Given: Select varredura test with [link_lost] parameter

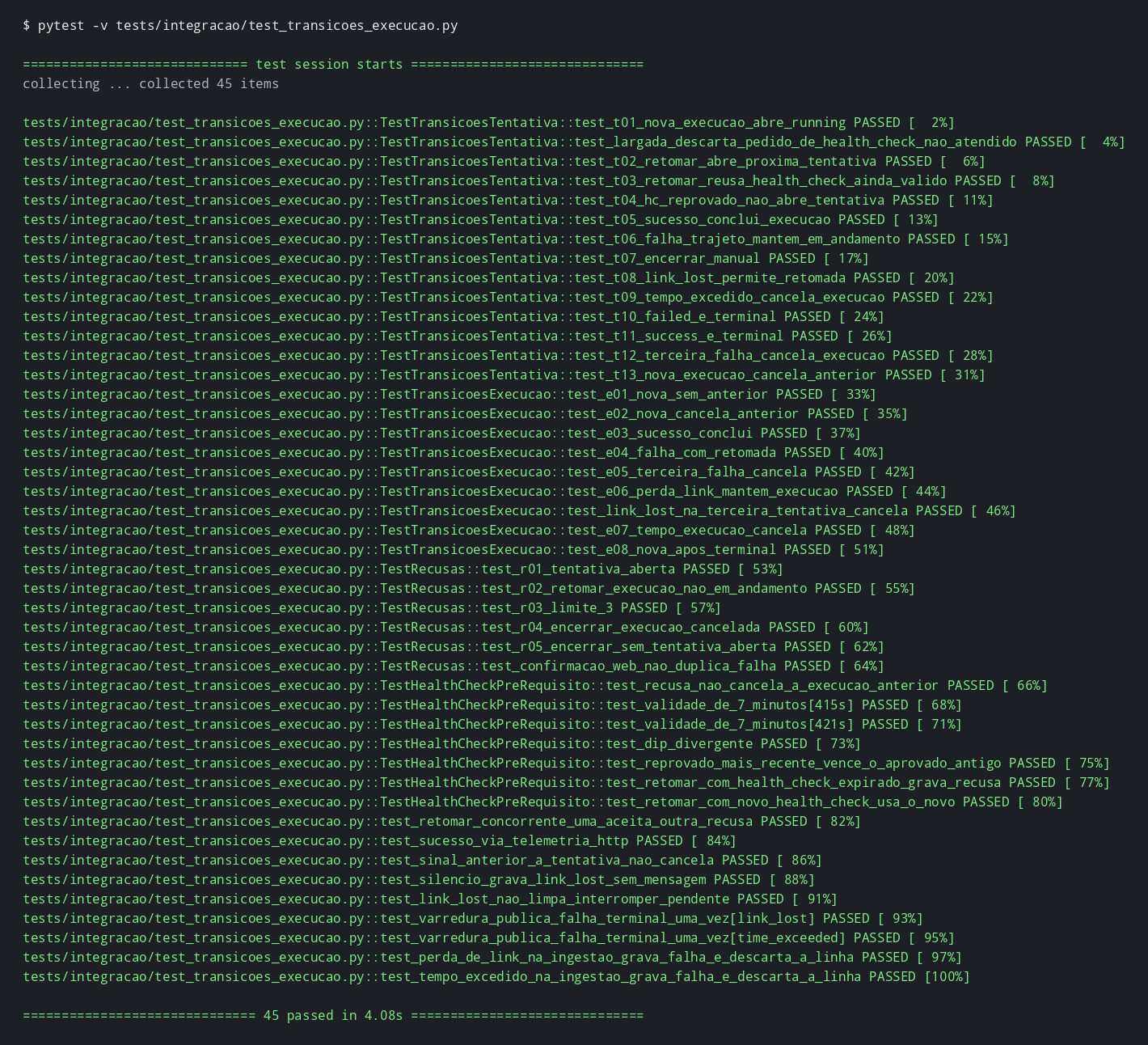Looking at the screenshot, I should 473,919.
